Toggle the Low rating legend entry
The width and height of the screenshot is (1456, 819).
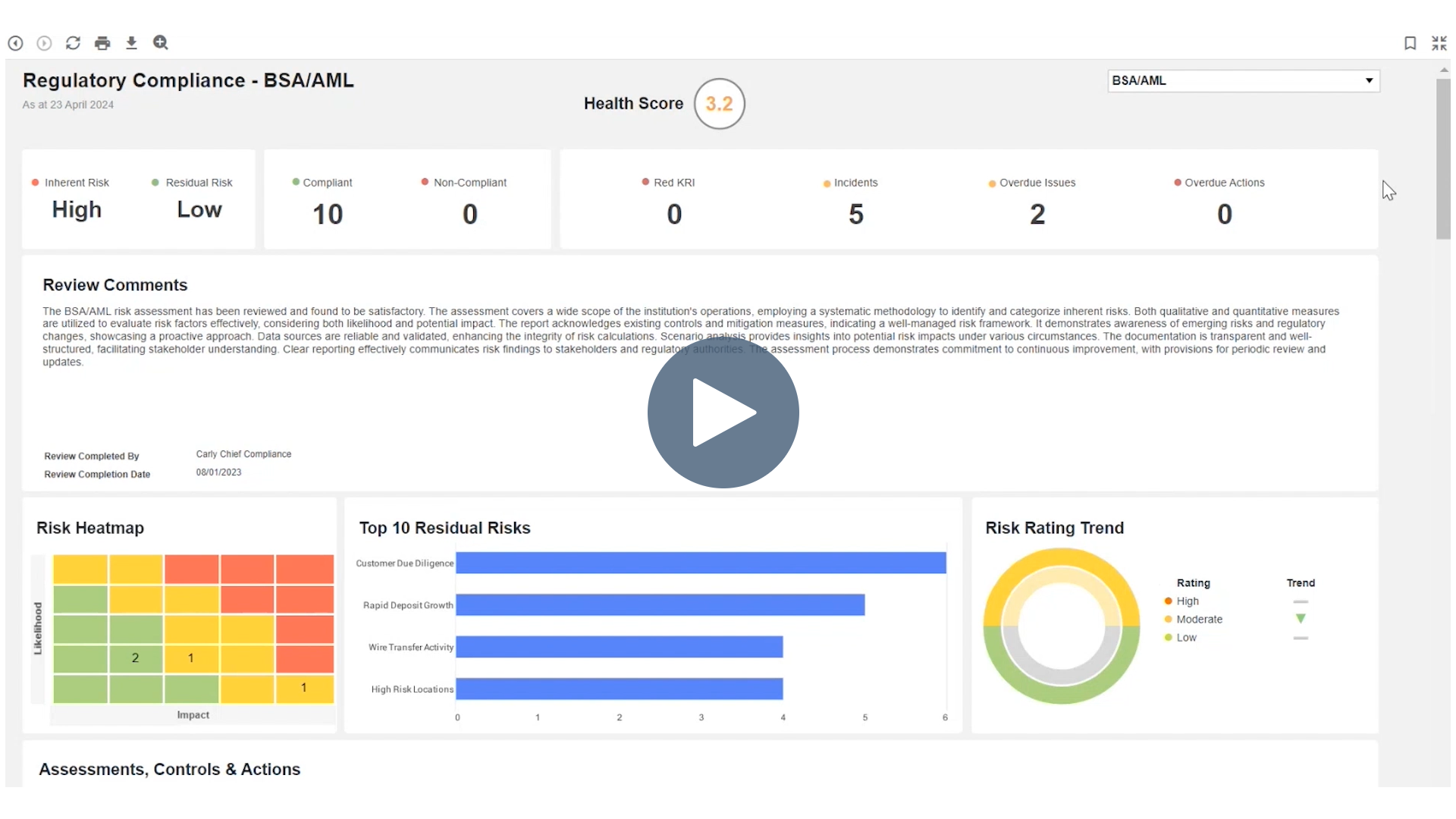click(x=1183, y=637)
